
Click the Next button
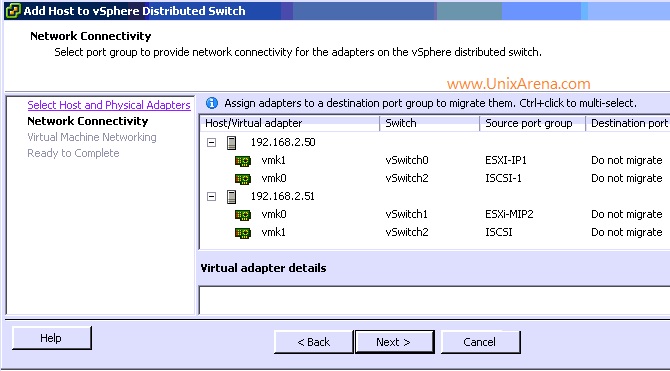pos(394,342)
